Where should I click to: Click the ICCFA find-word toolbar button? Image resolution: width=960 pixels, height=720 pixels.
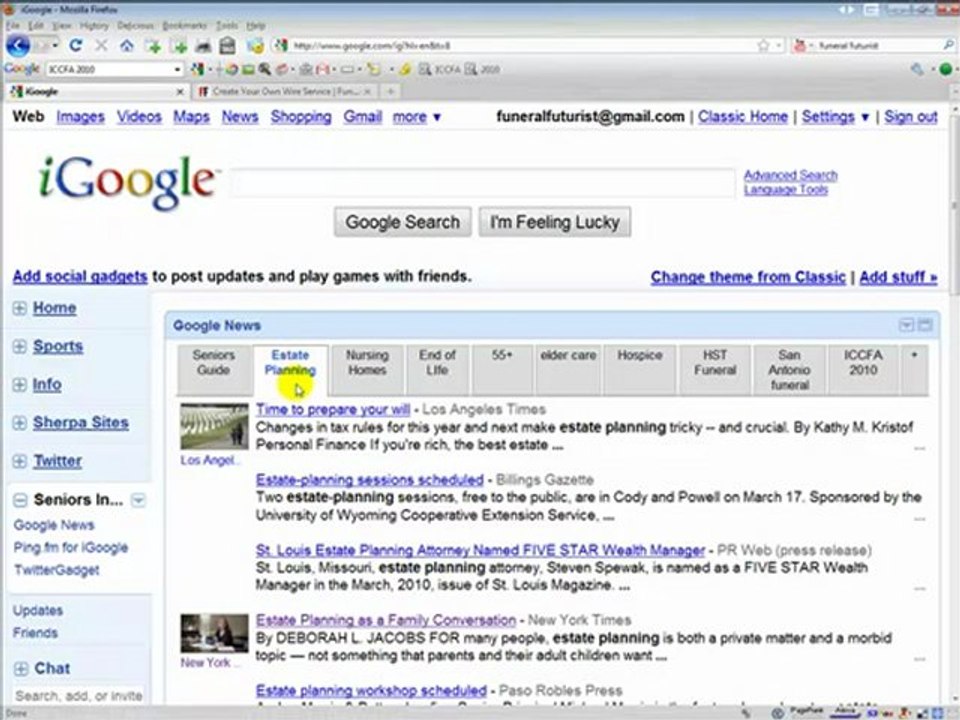pos(439,69)
